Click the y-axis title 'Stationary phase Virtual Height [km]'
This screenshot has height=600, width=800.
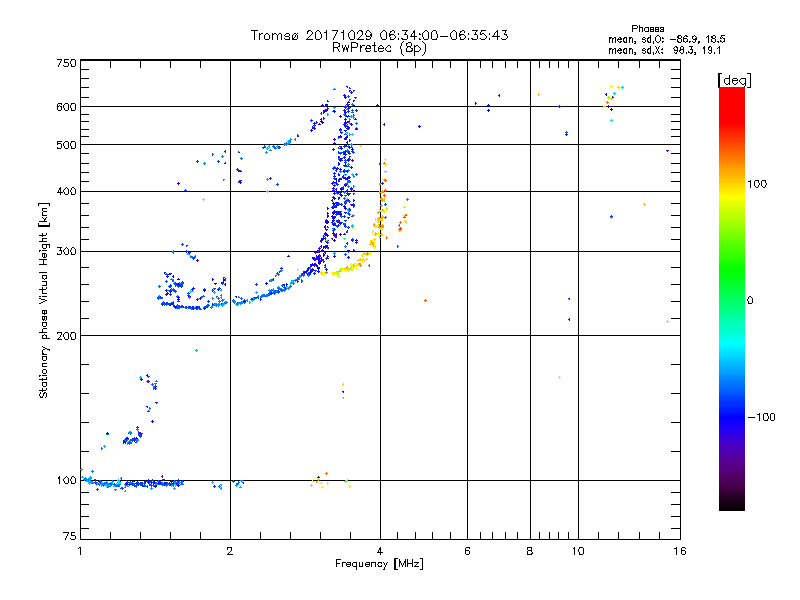44,300
